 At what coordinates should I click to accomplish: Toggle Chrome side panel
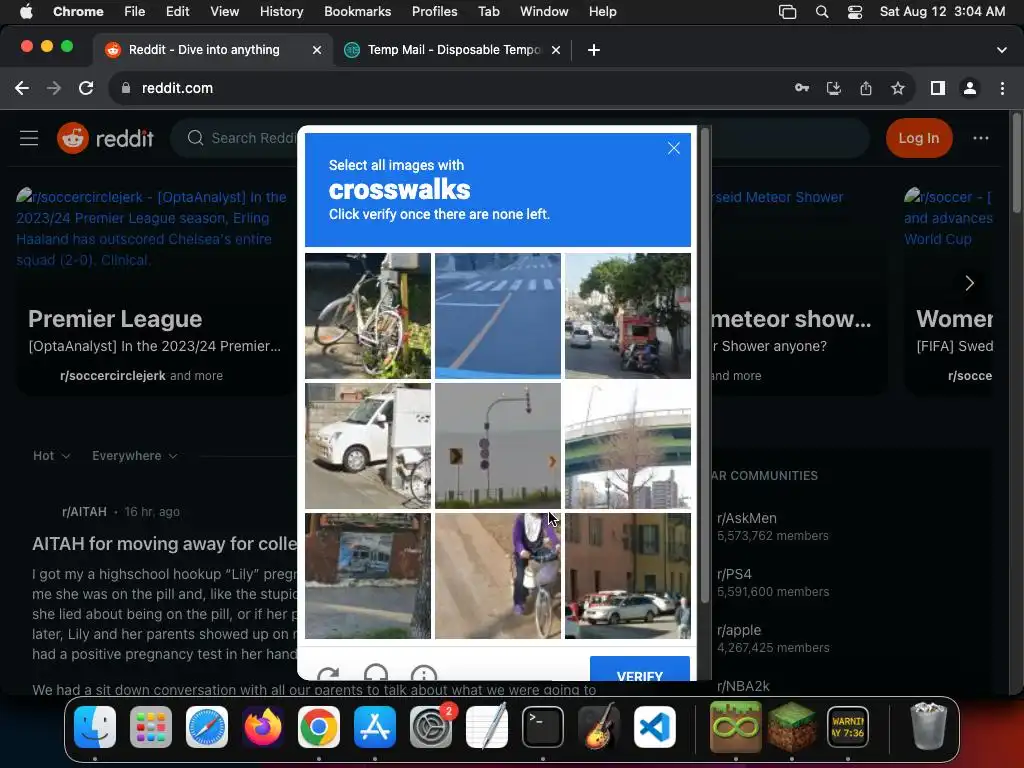click(937, 88)
